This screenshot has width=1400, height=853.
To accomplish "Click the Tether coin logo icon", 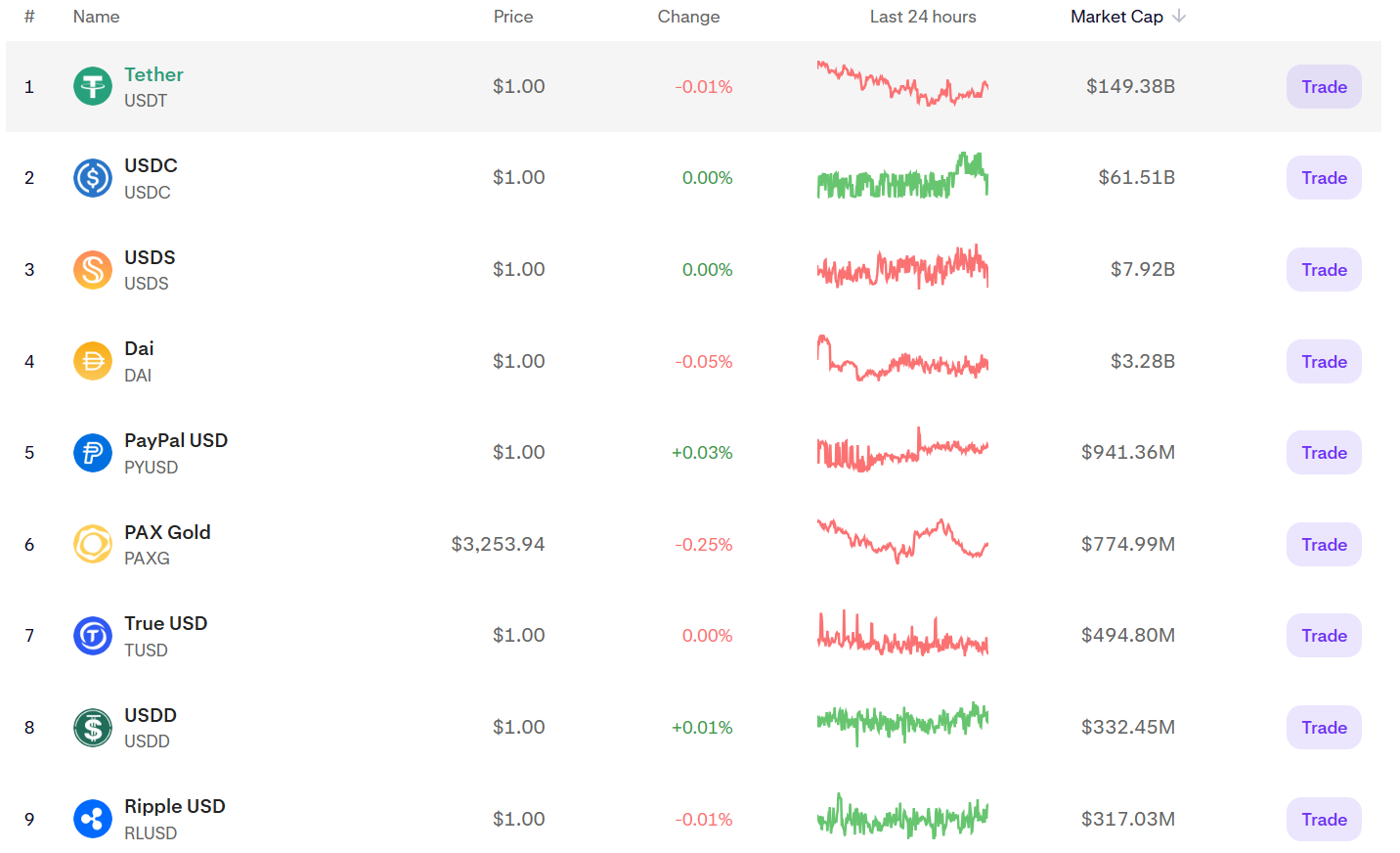I will tap(93, 86).
